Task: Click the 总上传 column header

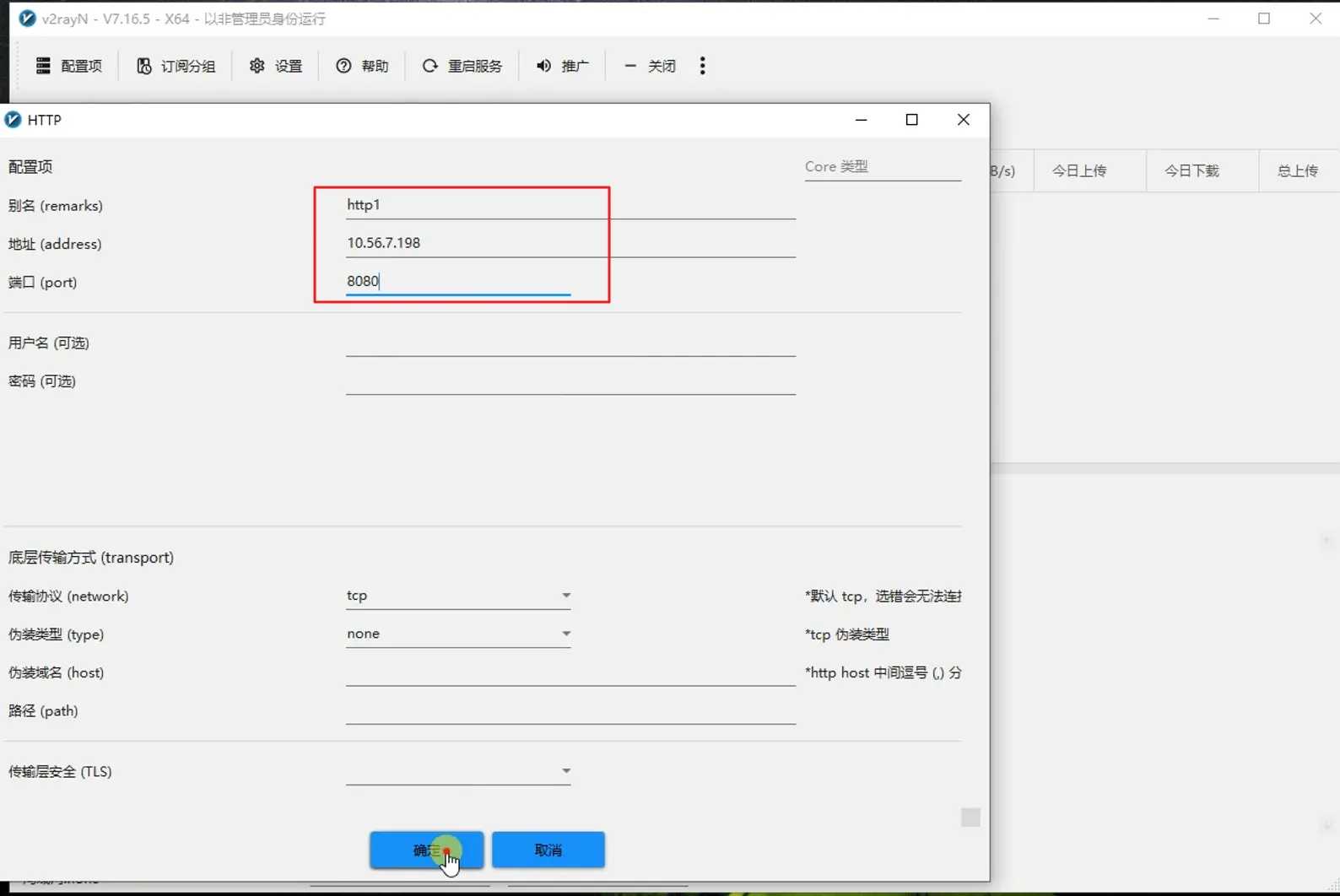Action: pyautogui.click(x=1298, y=171)
